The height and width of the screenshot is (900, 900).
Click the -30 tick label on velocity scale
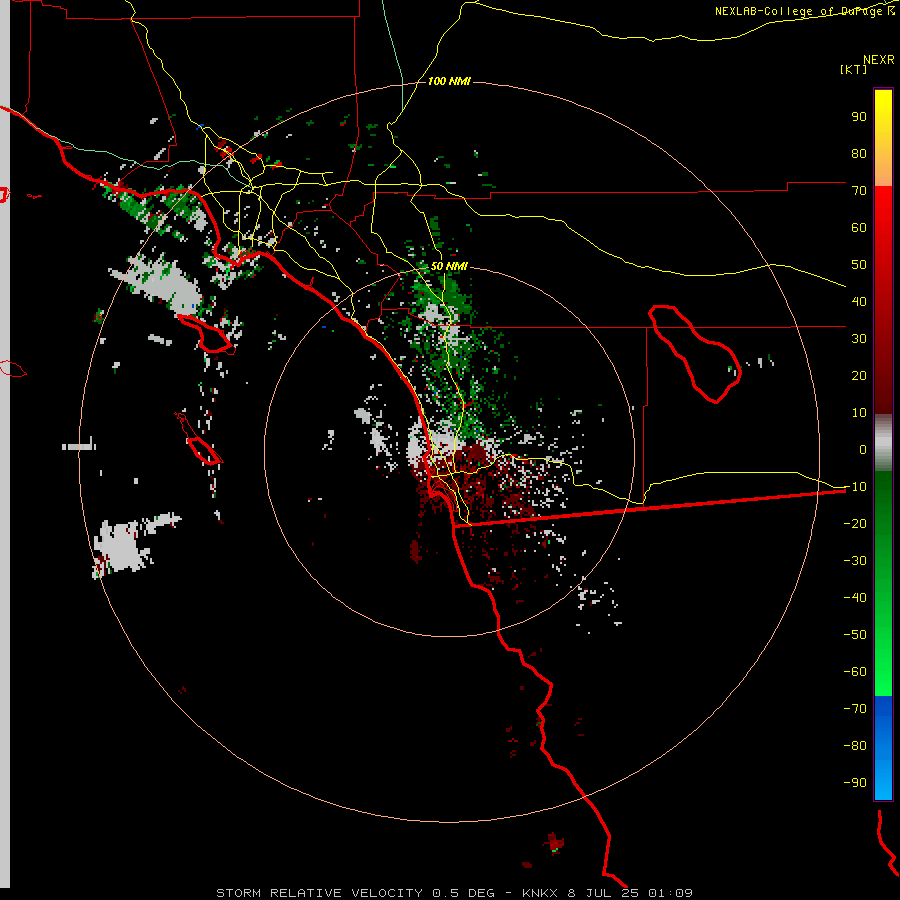[x=855, y=560]
